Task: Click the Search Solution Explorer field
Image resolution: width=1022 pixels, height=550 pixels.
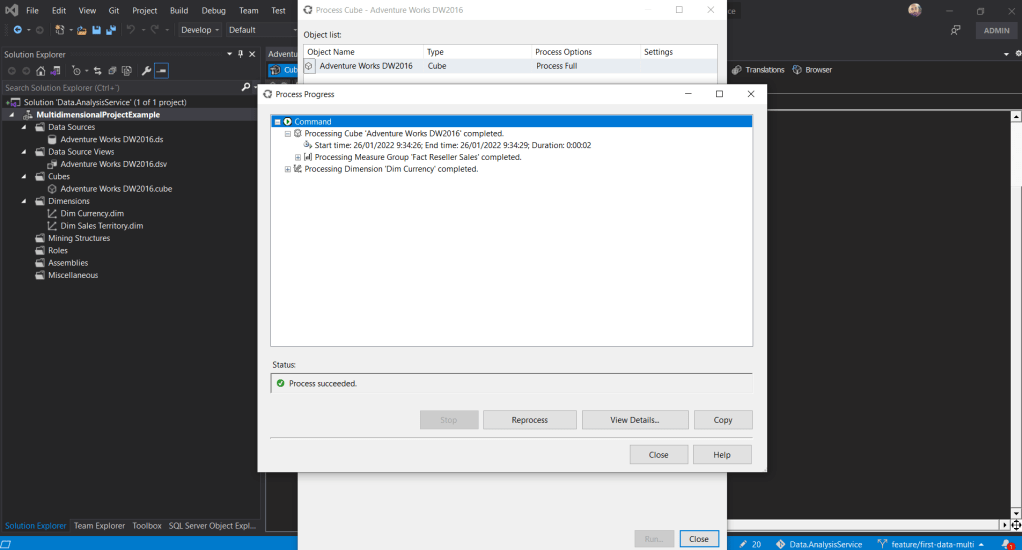Action: (x=120, y=88)
